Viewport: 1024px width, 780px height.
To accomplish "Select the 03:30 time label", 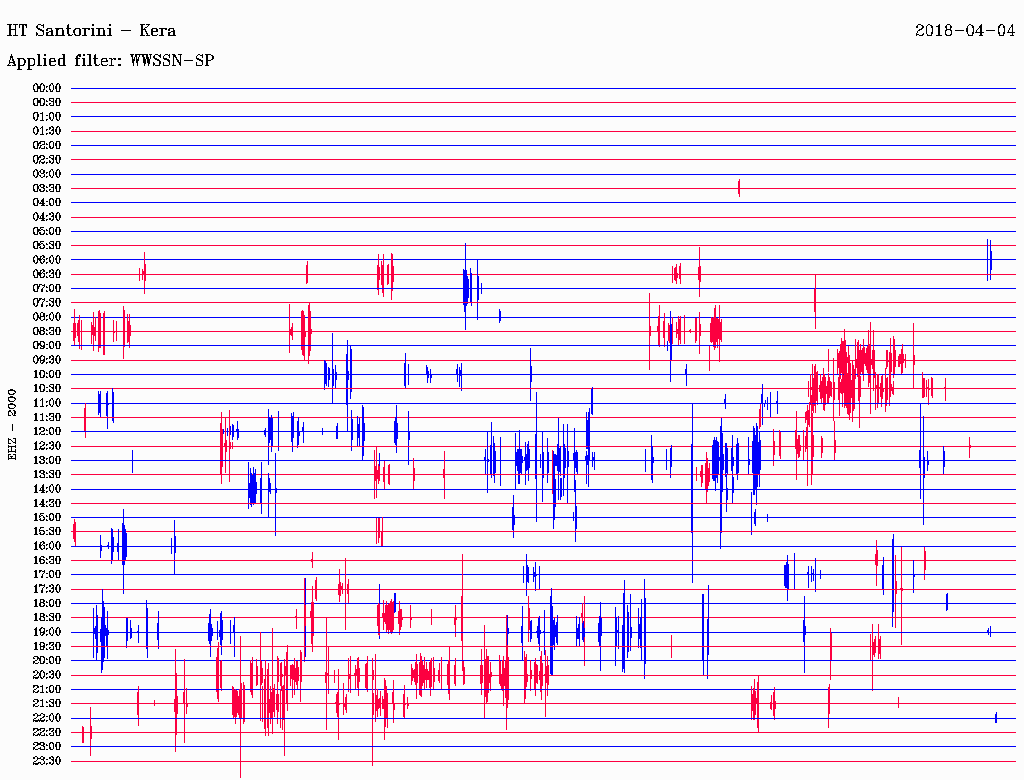I will pyautogui.click(x=47, y=188).
